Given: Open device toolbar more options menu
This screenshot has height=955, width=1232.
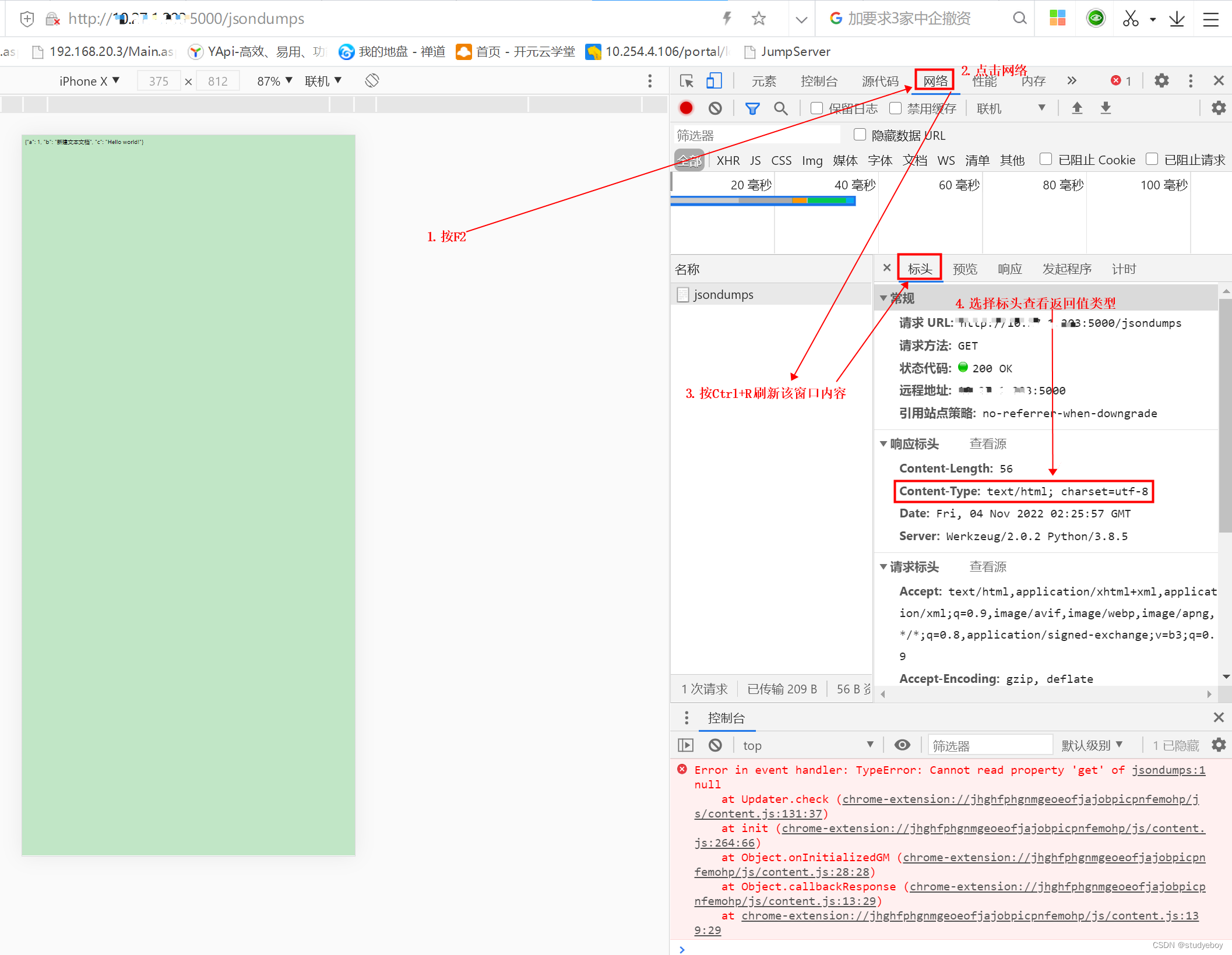Looking at the screenshot, I should click(650, 81).
